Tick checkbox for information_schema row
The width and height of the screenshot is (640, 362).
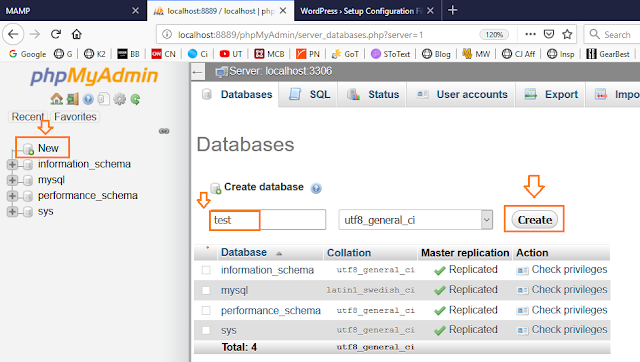(206, 270)
